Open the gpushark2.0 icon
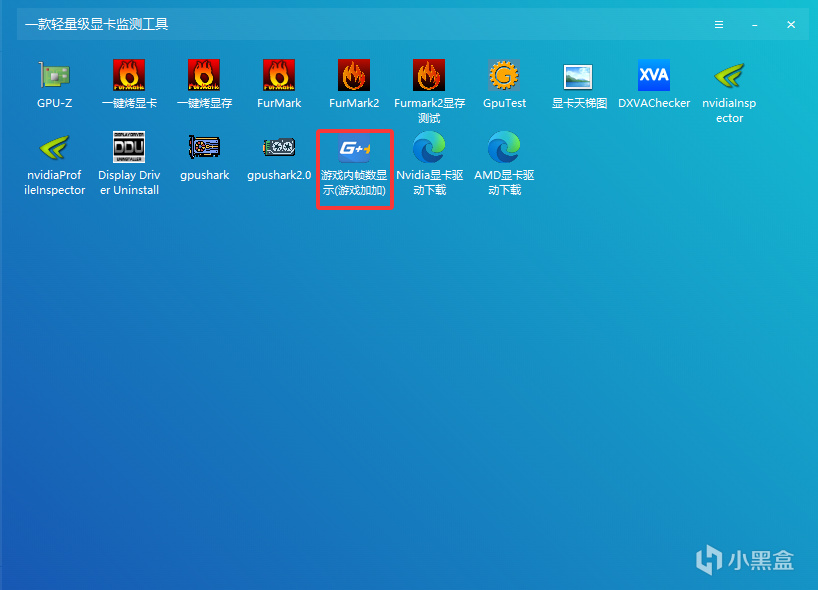 tap(279, 148)
